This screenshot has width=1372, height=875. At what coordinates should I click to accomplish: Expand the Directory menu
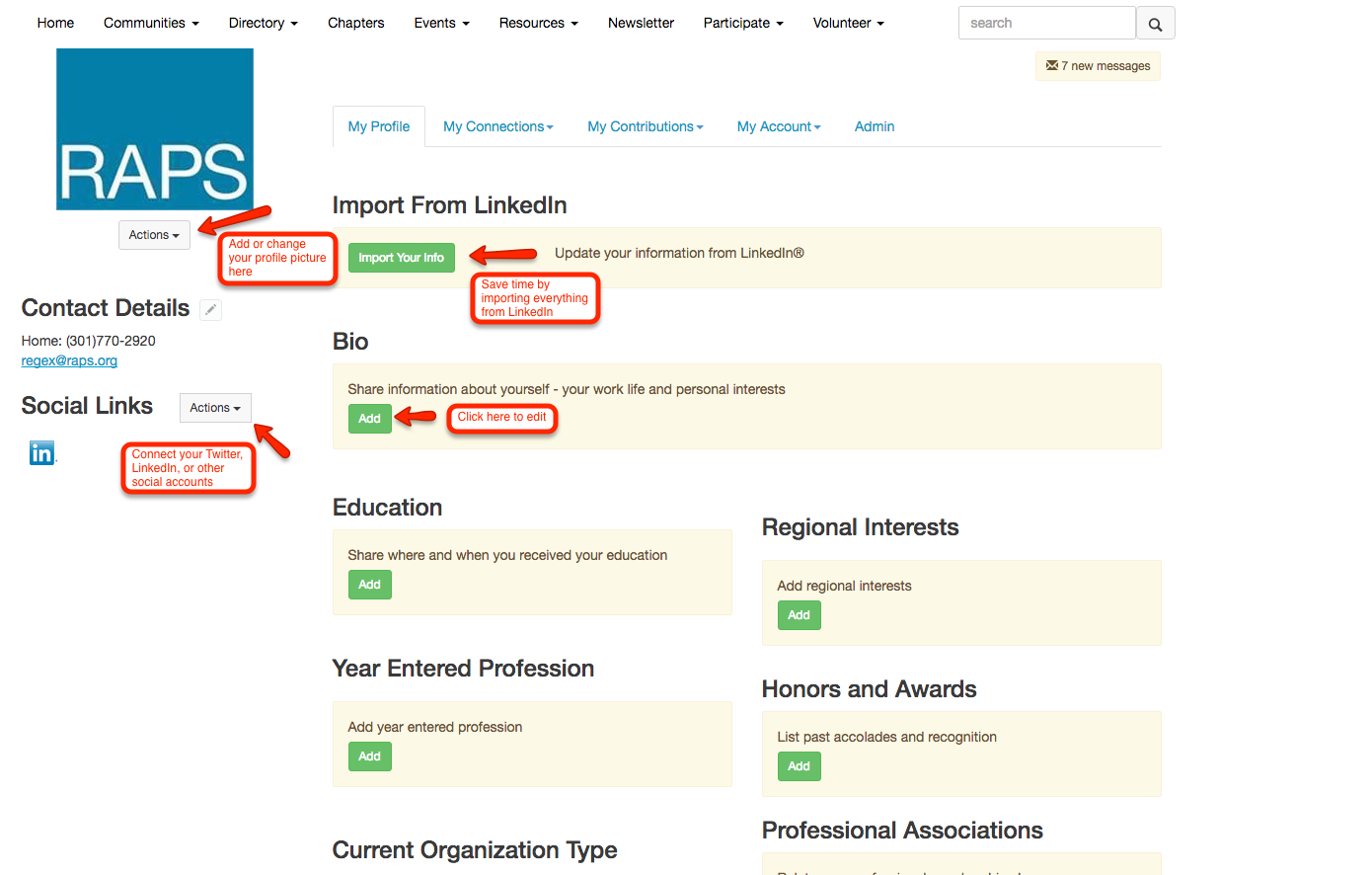[x=263, y=23]
